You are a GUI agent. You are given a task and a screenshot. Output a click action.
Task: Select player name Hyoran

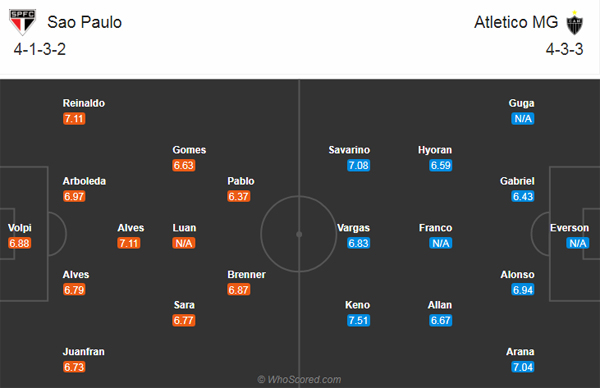click(435, 150)
